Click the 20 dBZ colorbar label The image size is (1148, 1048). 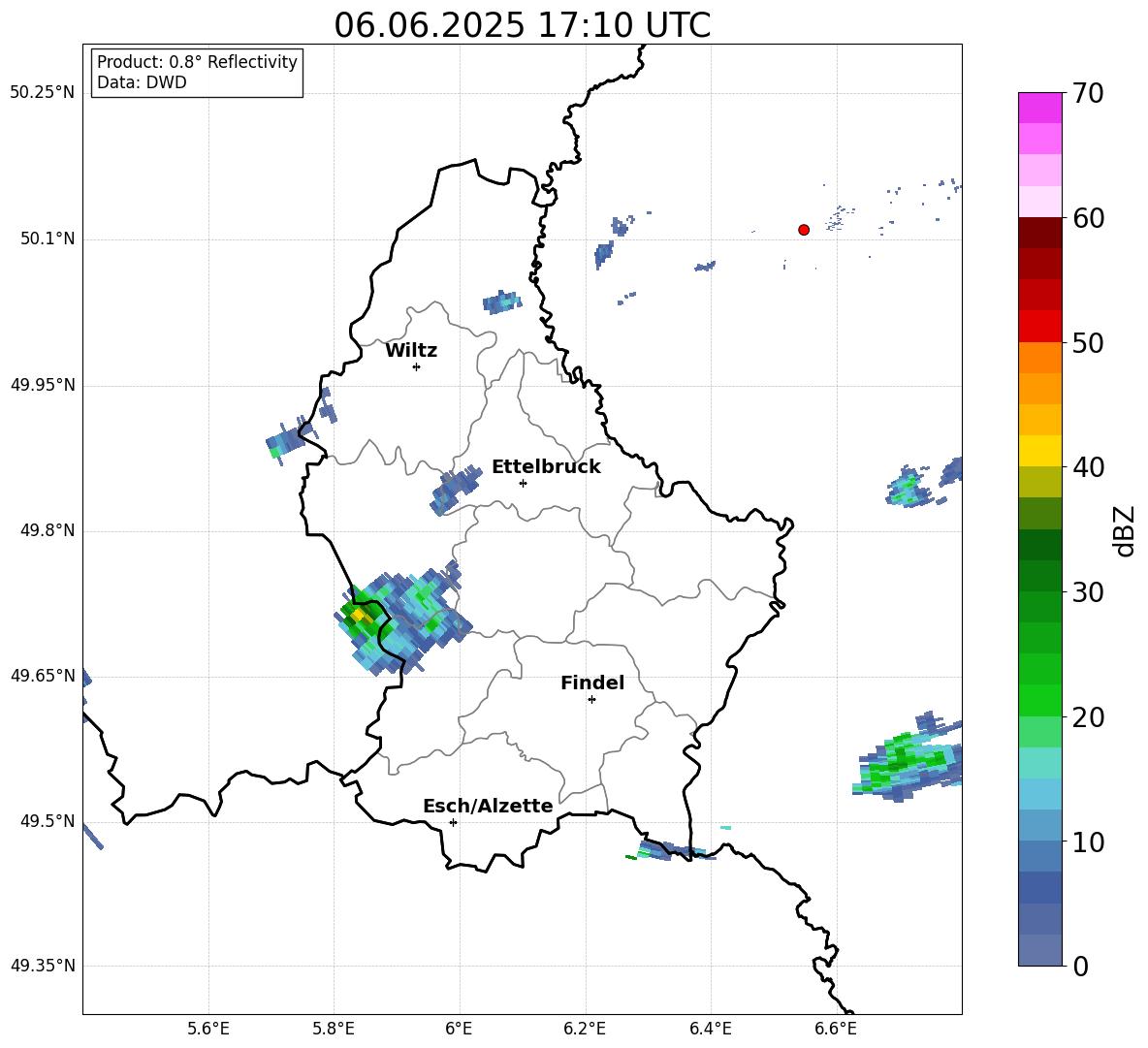tap(1088, 717)
